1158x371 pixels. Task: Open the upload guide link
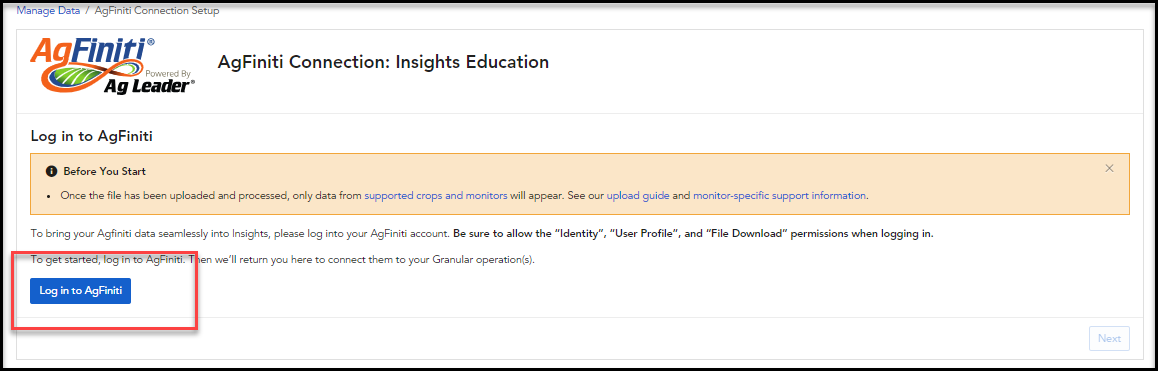(x=638, y=196)
